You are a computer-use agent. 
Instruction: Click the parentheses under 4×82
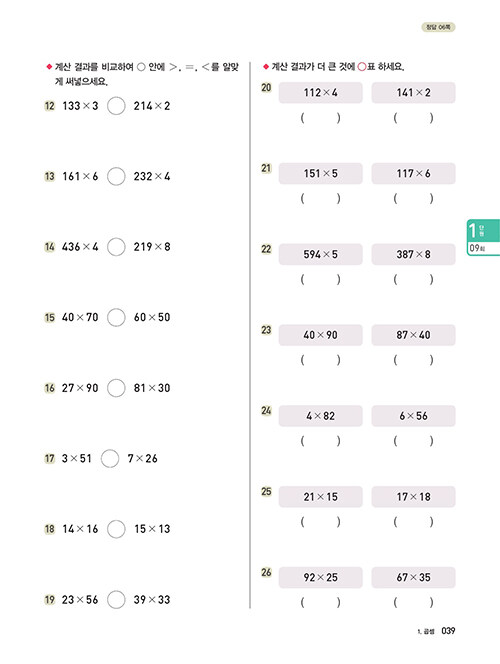320,441
